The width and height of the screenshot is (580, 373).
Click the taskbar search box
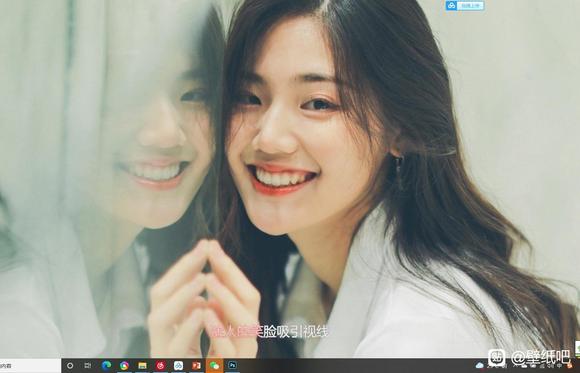click(30, 366)
